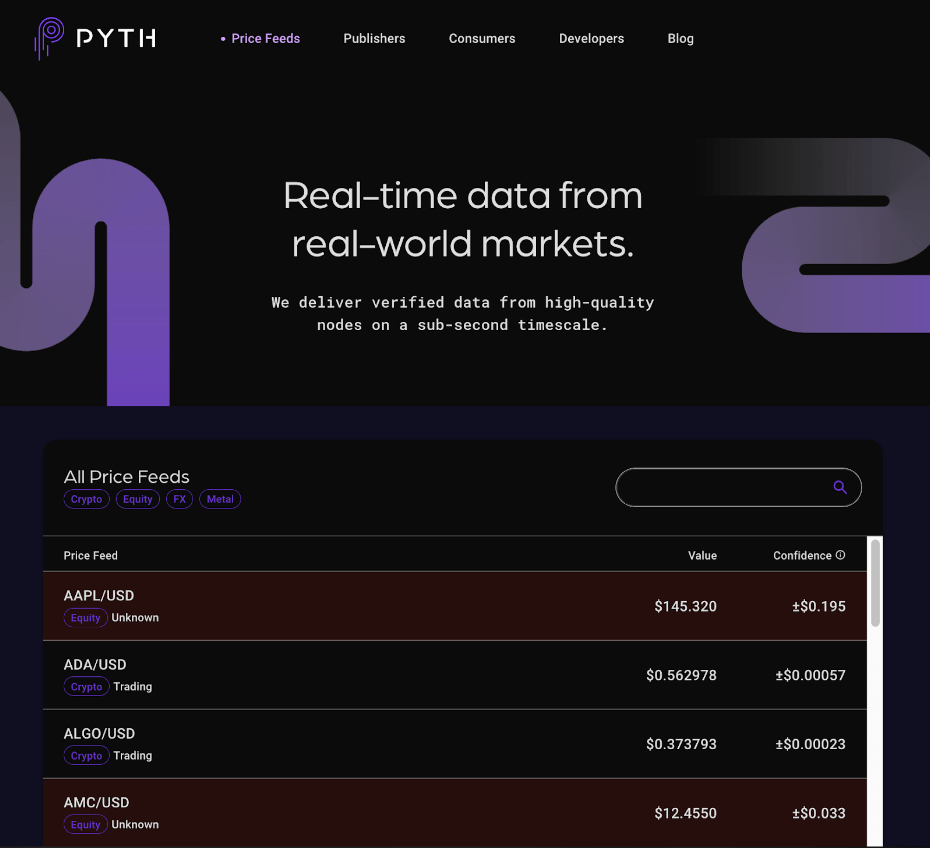Click the Confidence info icon
930x848 pixels.
[x=840, y=555]
